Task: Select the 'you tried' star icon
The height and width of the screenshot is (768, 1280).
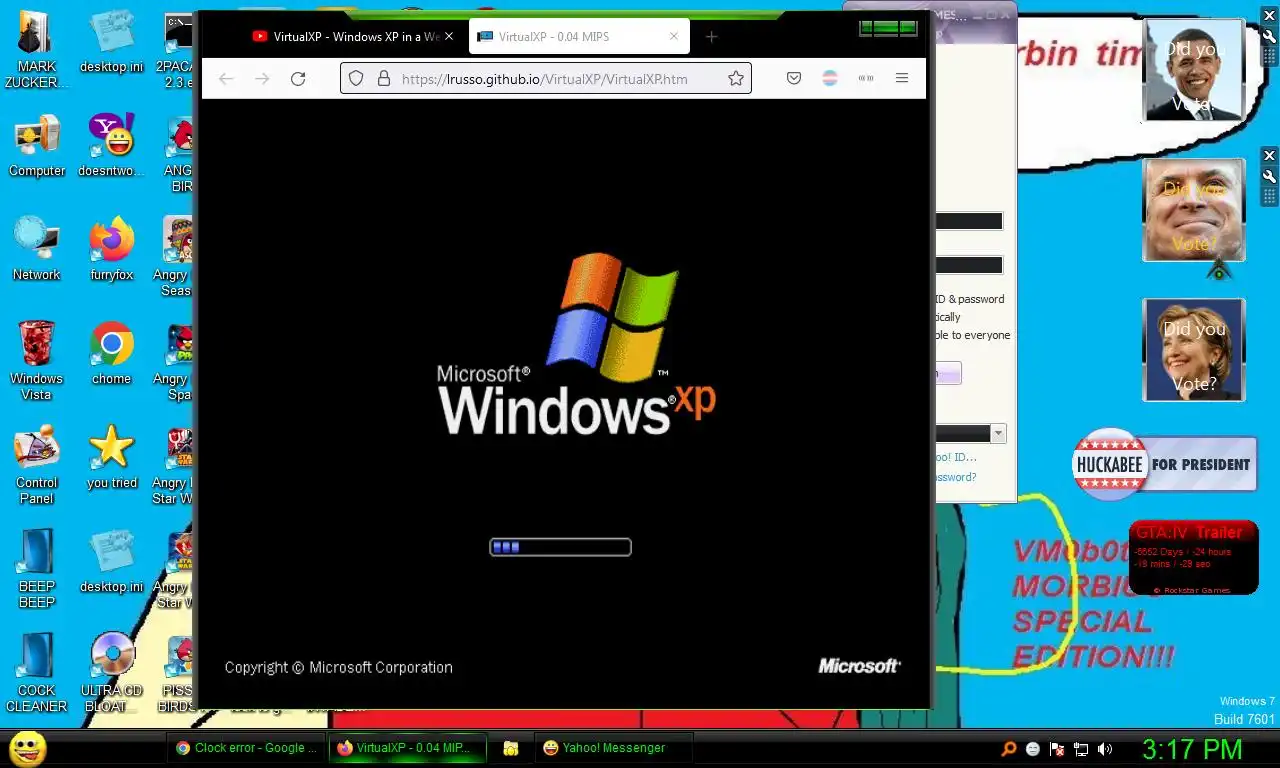Action: point(111,457)
